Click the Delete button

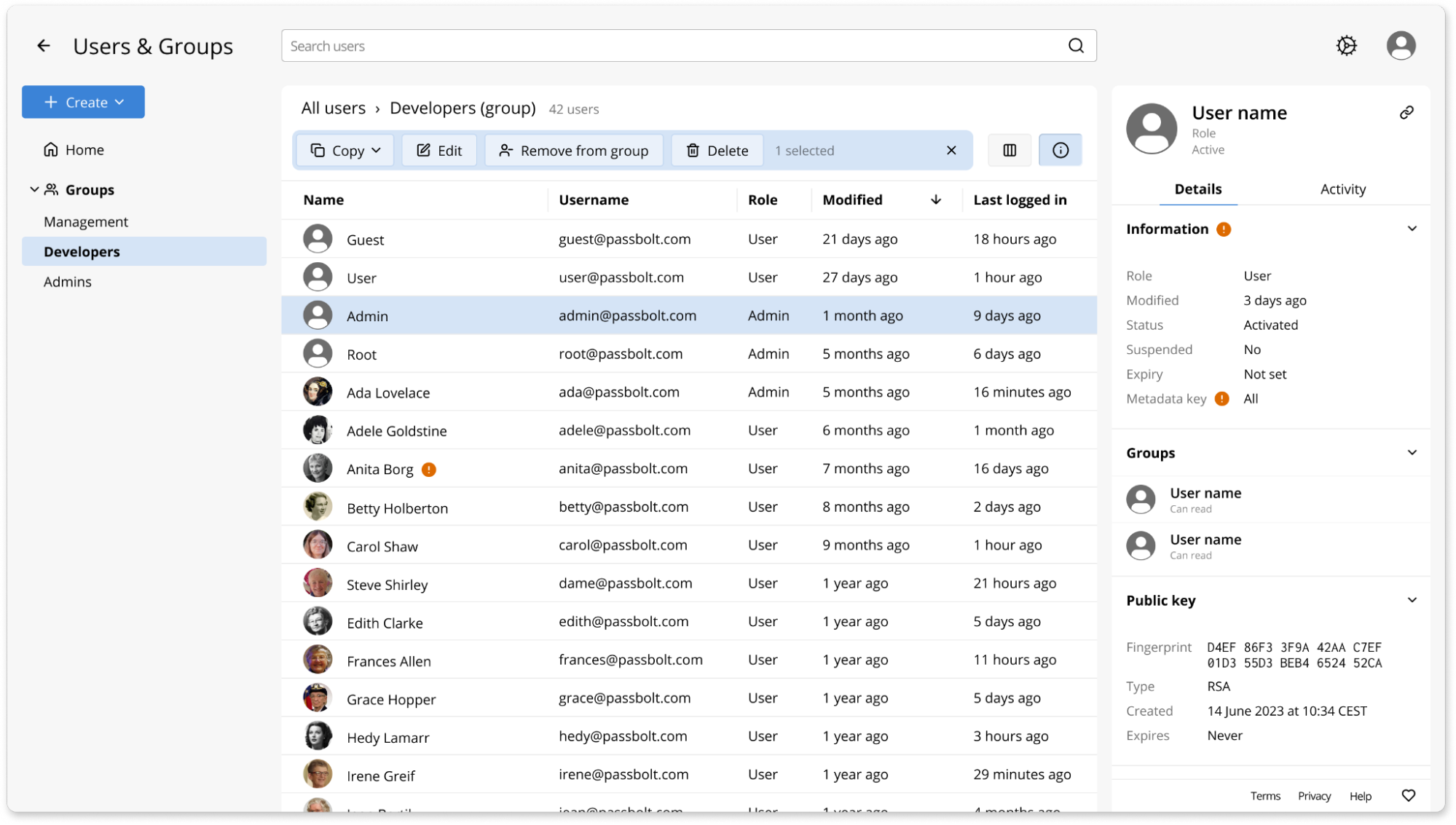coord(717,150)
